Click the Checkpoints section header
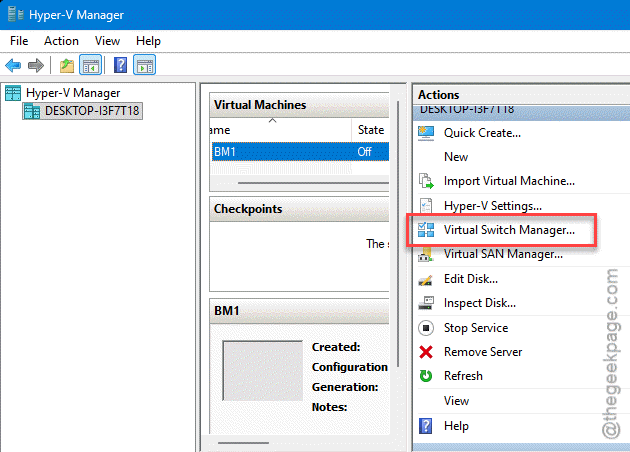Viewport: 630px width, 452px height. pos(299,209)
